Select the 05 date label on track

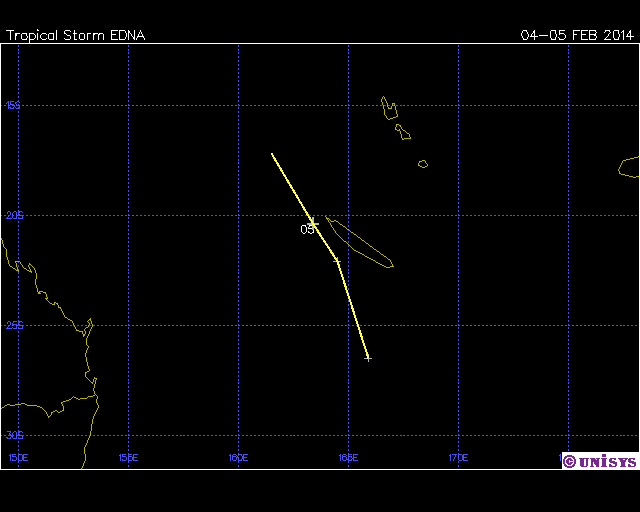pos(307,229)
